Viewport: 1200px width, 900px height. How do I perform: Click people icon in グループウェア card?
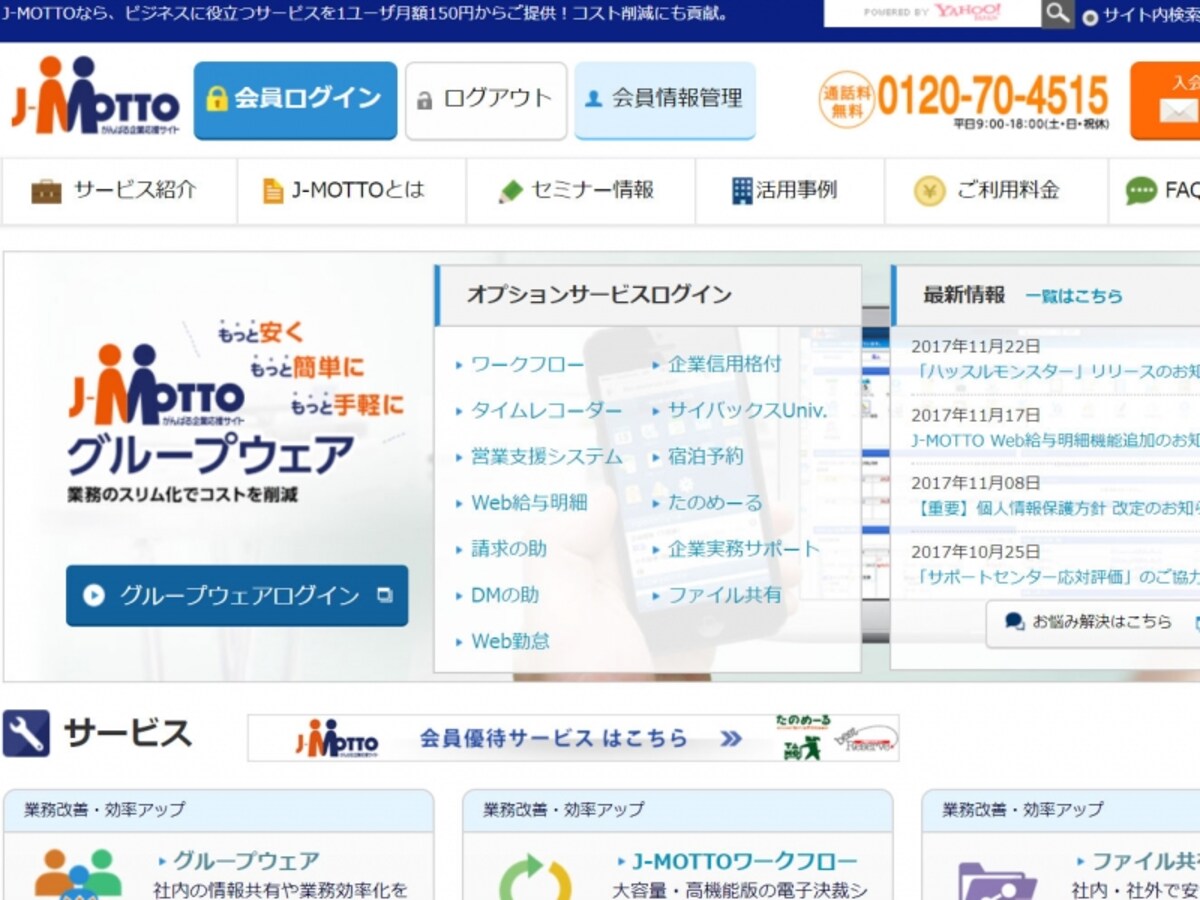(x=78, y=875)
